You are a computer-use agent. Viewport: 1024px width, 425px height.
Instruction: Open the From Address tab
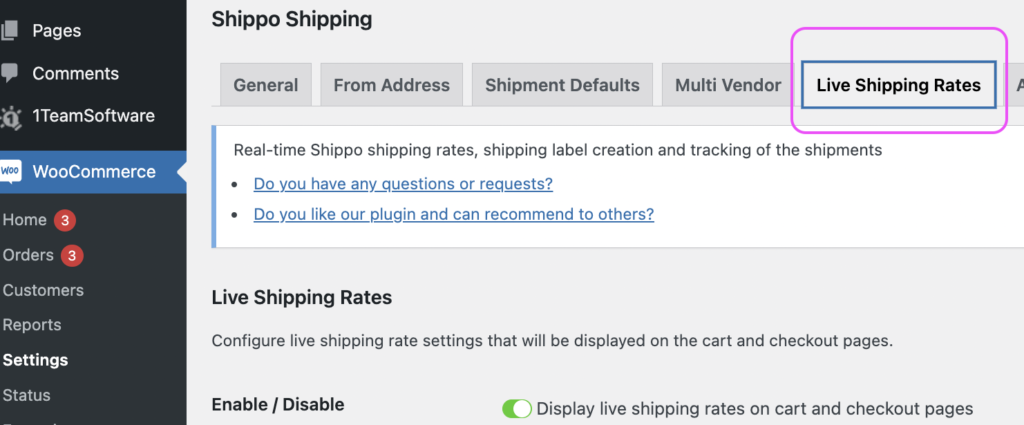click(x=392, y=85)
